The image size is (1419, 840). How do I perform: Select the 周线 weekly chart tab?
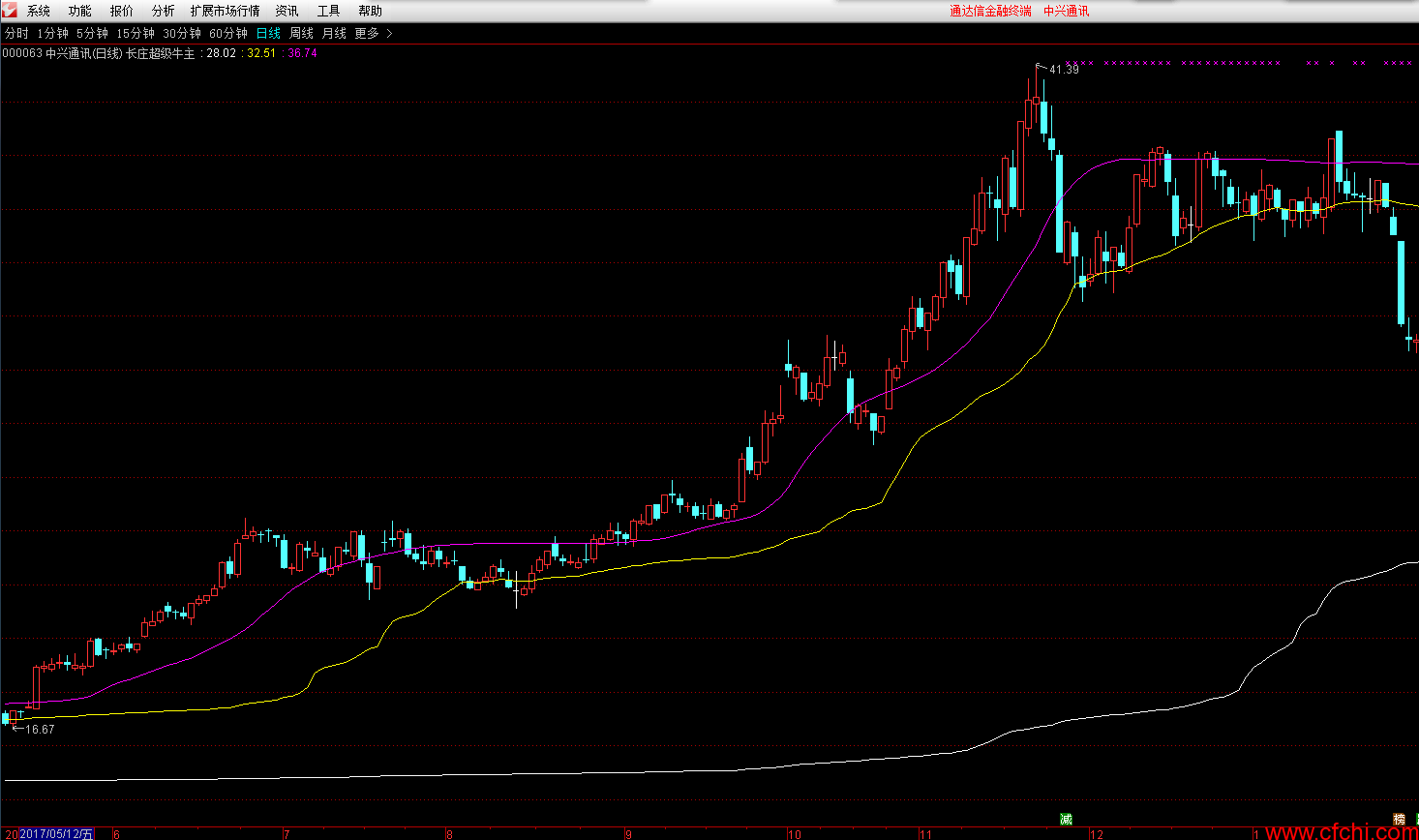pos(302,34)
